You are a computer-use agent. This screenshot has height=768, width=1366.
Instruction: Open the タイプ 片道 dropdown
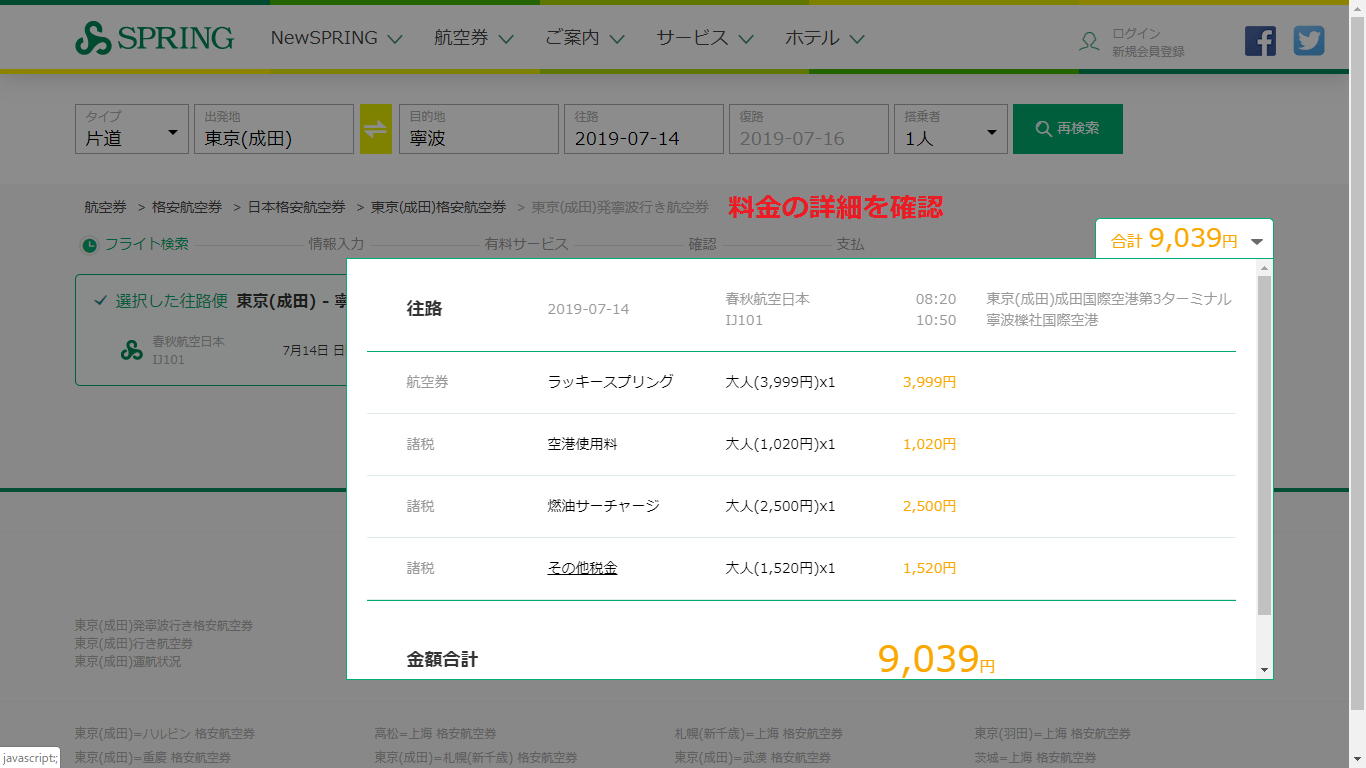point(131,130)
